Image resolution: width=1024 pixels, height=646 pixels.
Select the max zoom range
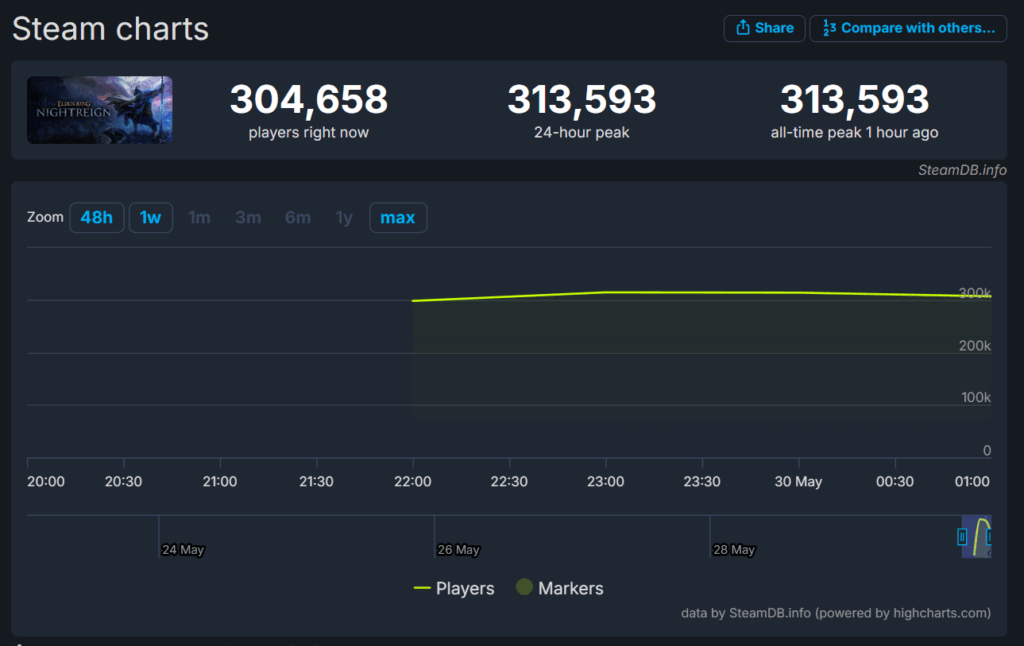tap(398, 218)
